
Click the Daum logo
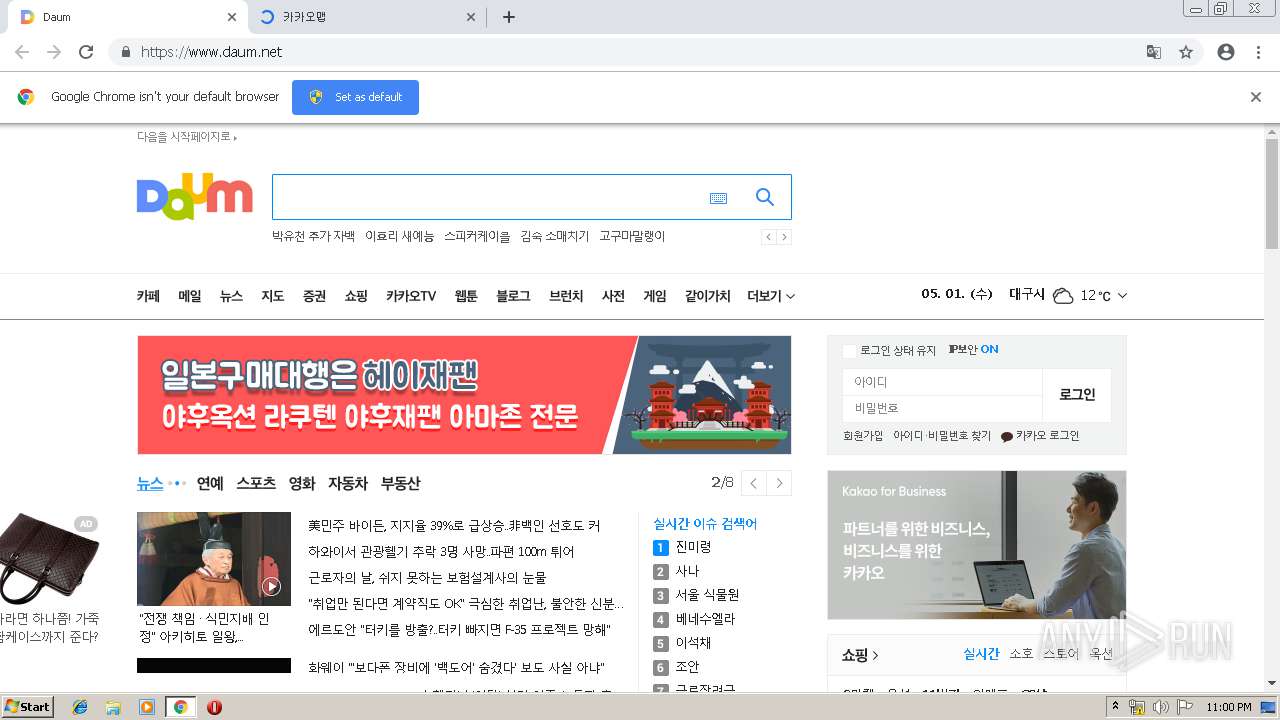(x=195, y=197)
